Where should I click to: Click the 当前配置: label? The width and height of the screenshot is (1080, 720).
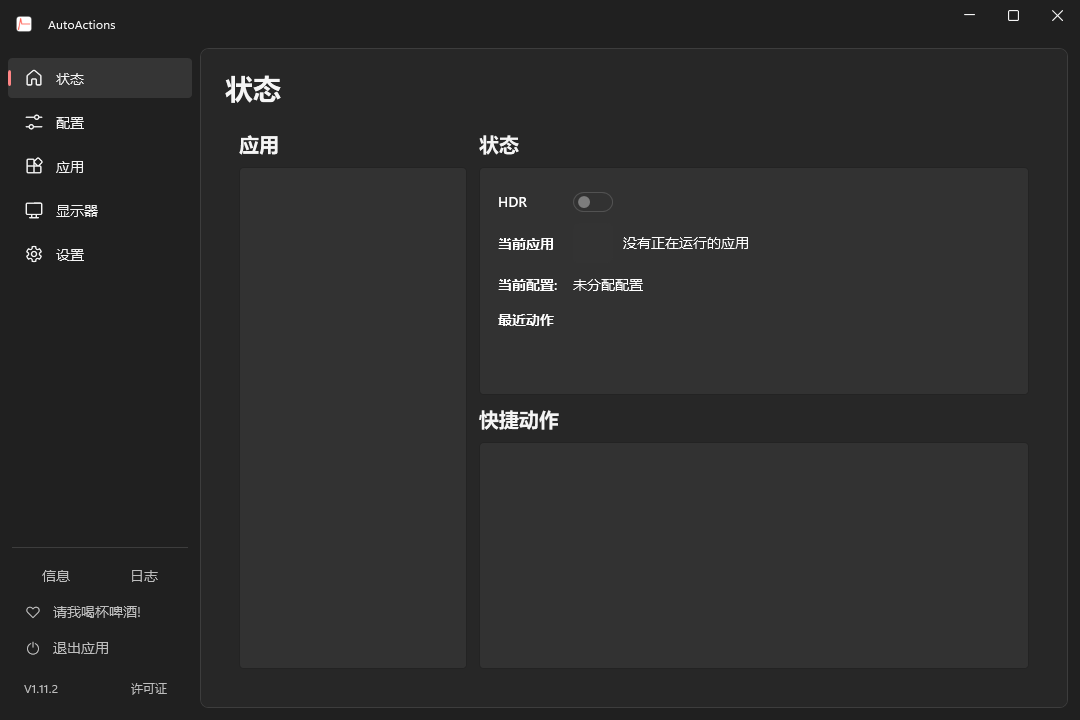click(x=528, y=285)
